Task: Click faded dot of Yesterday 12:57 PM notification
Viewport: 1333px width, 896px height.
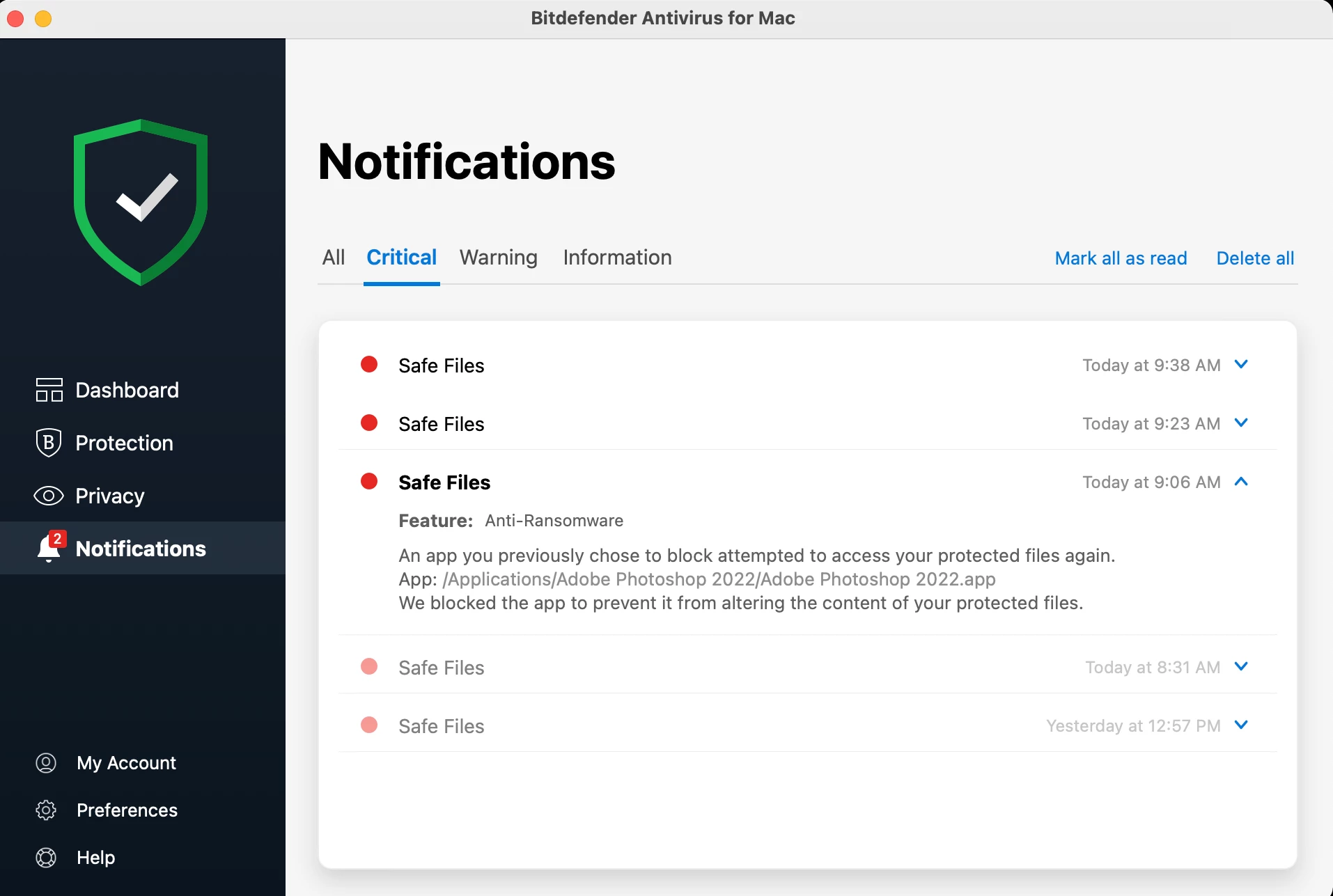Action: [x=369, y=725]
